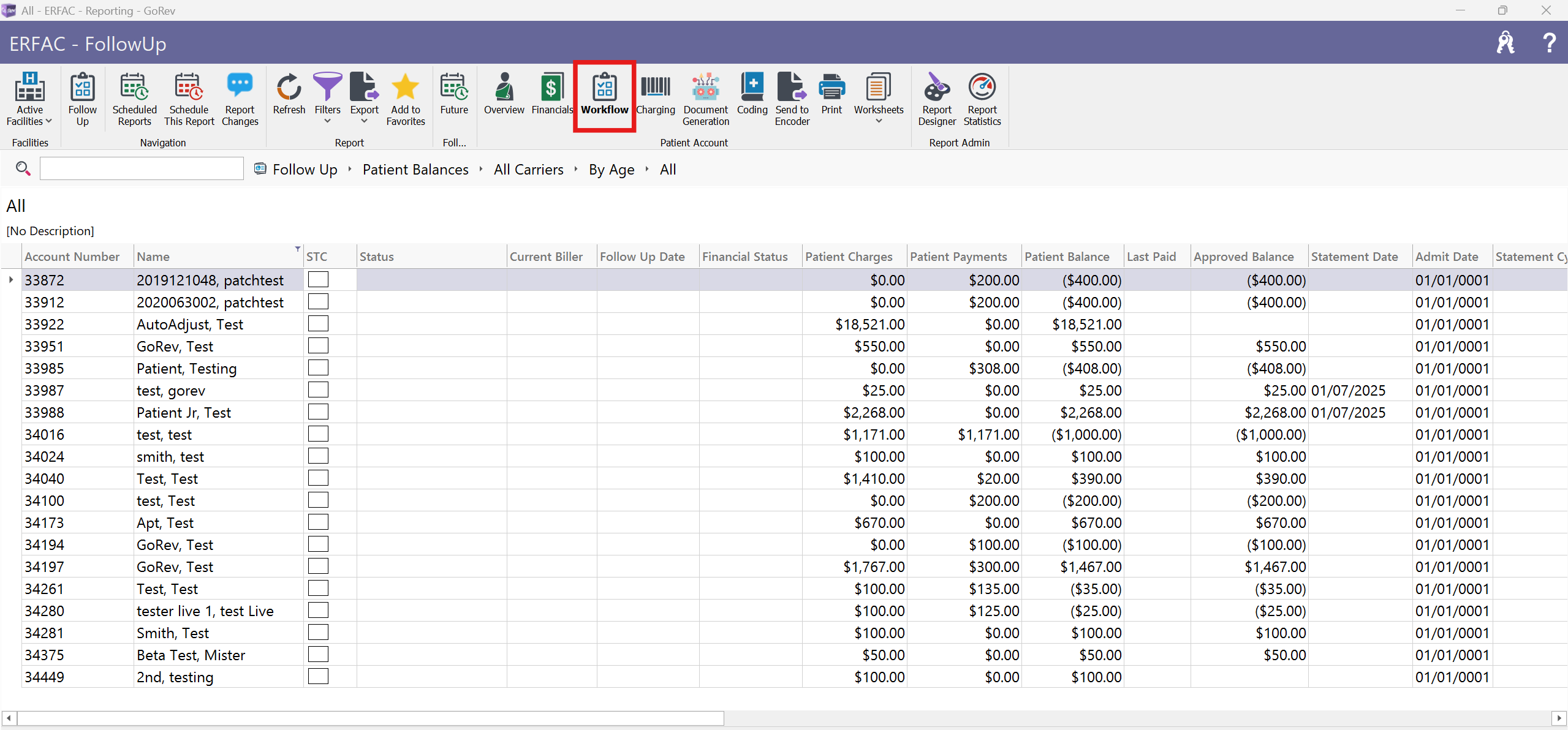Open patient account Overview
1568x730 pixels.
pyautogui.click(x=504, y=94)
